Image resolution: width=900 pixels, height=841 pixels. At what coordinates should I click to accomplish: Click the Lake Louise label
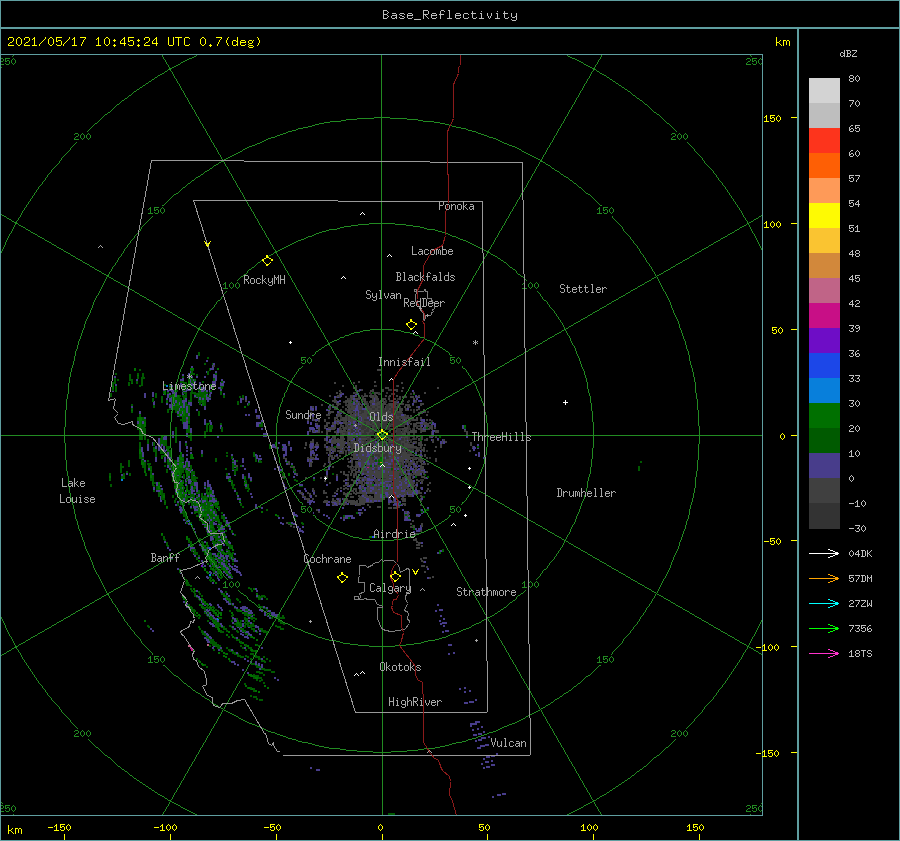[77, 491]
